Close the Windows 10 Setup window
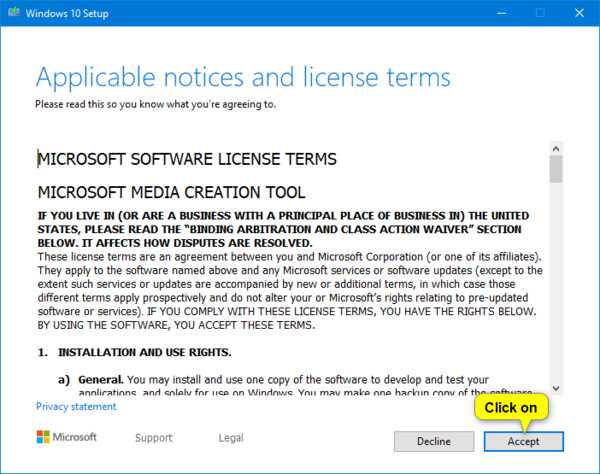The height and width of the screenshot is (474, 600). click(581, 13)
